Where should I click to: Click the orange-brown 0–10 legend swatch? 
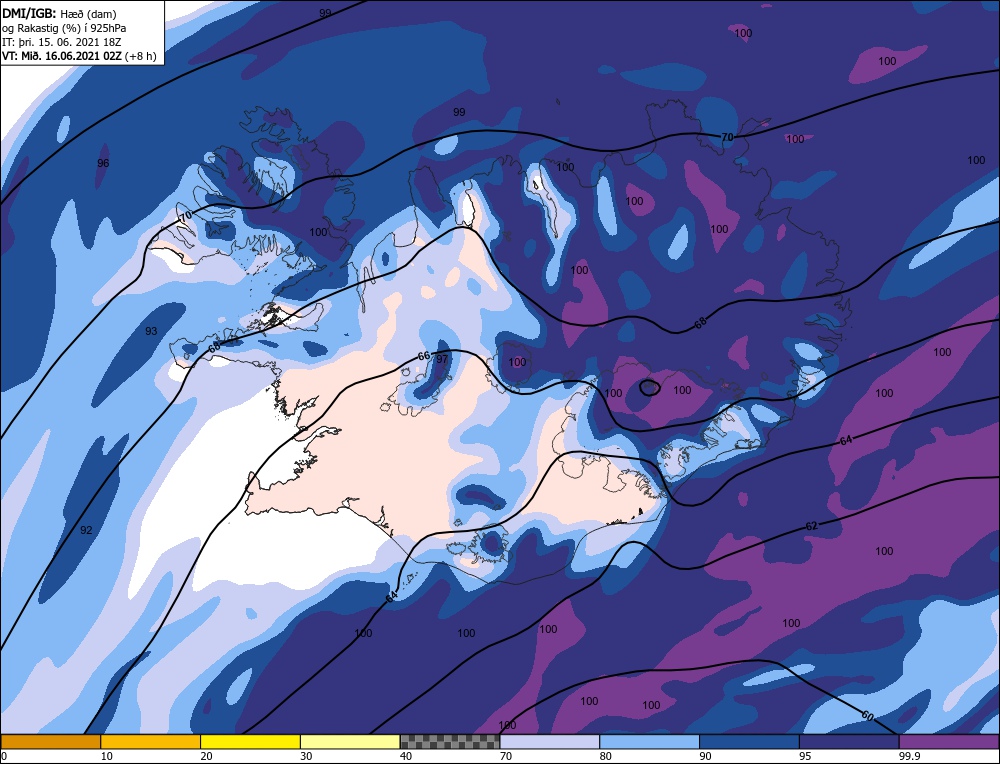[x=50, y=741]
